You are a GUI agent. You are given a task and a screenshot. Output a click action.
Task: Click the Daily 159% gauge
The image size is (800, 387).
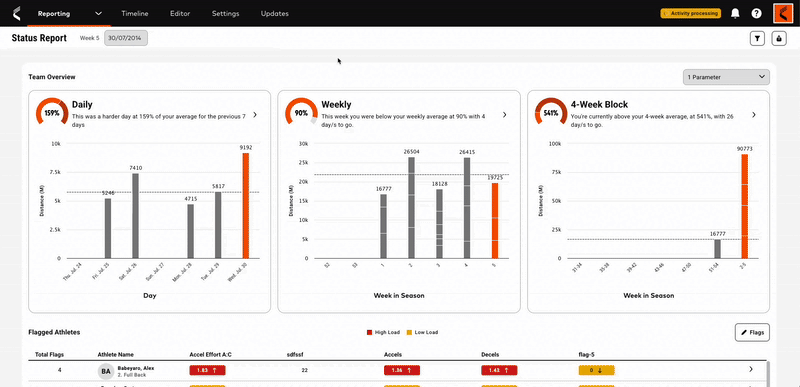pyautogui.click(x=52, y=112)
